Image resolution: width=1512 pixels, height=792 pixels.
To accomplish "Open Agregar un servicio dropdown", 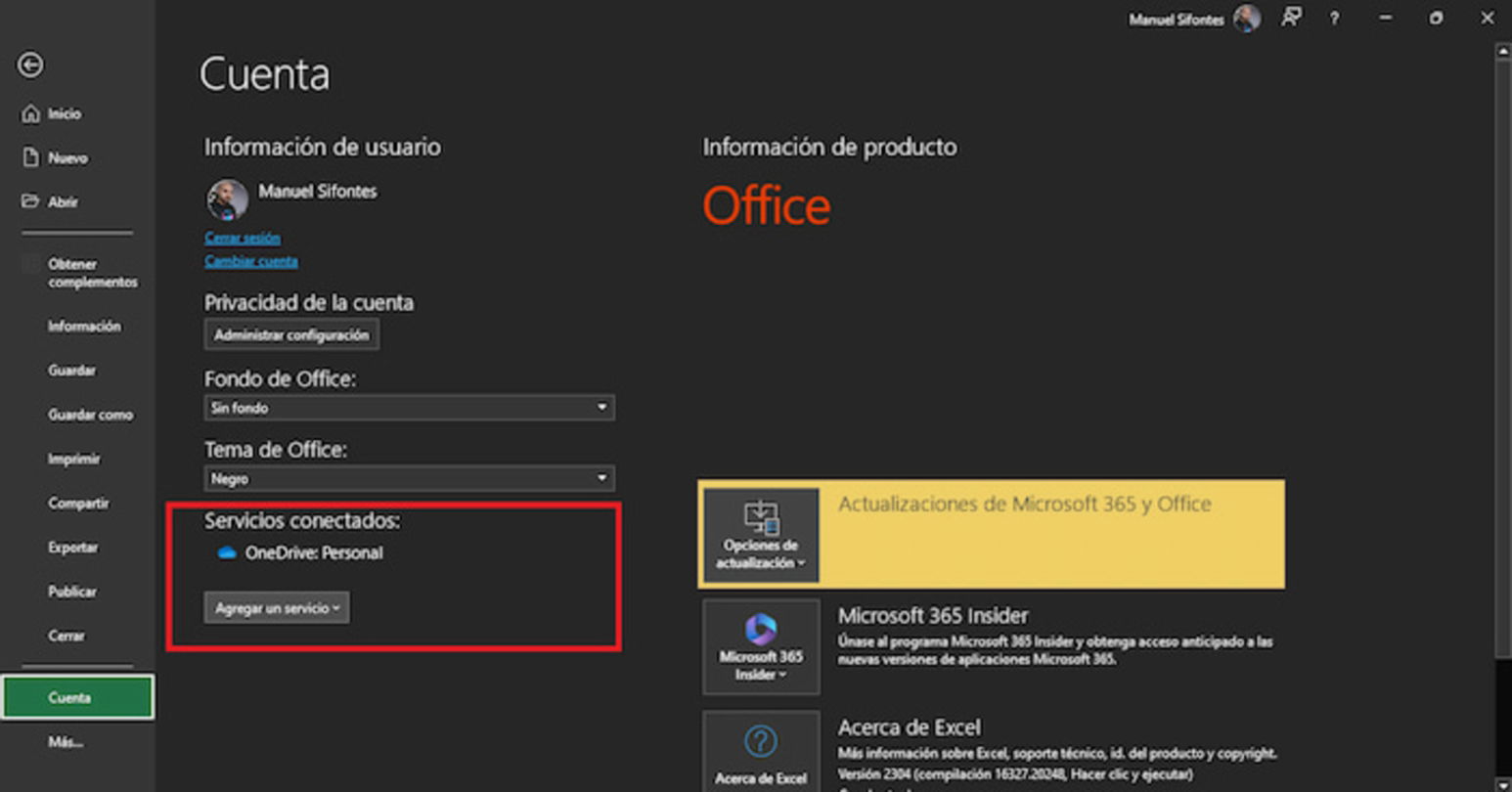I will pyautogui.click(x=277, y=608).
